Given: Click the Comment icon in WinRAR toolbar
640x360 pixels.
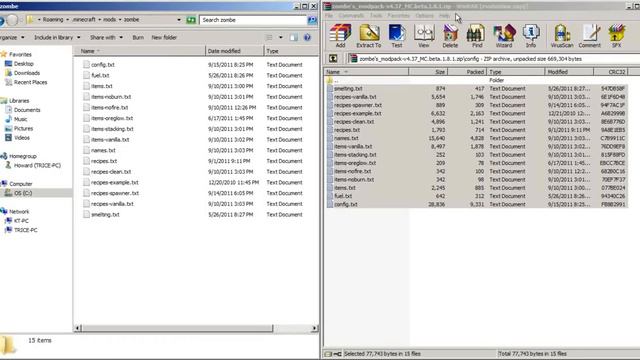Looking at the screenshot, I should [590, 36].
